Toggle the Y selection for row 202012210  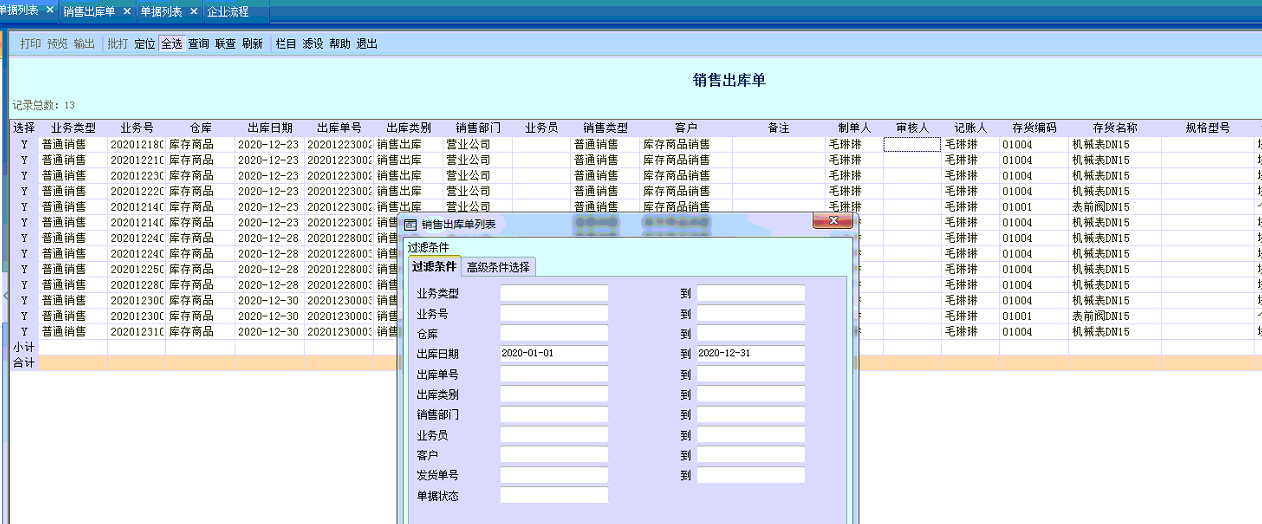24,160
